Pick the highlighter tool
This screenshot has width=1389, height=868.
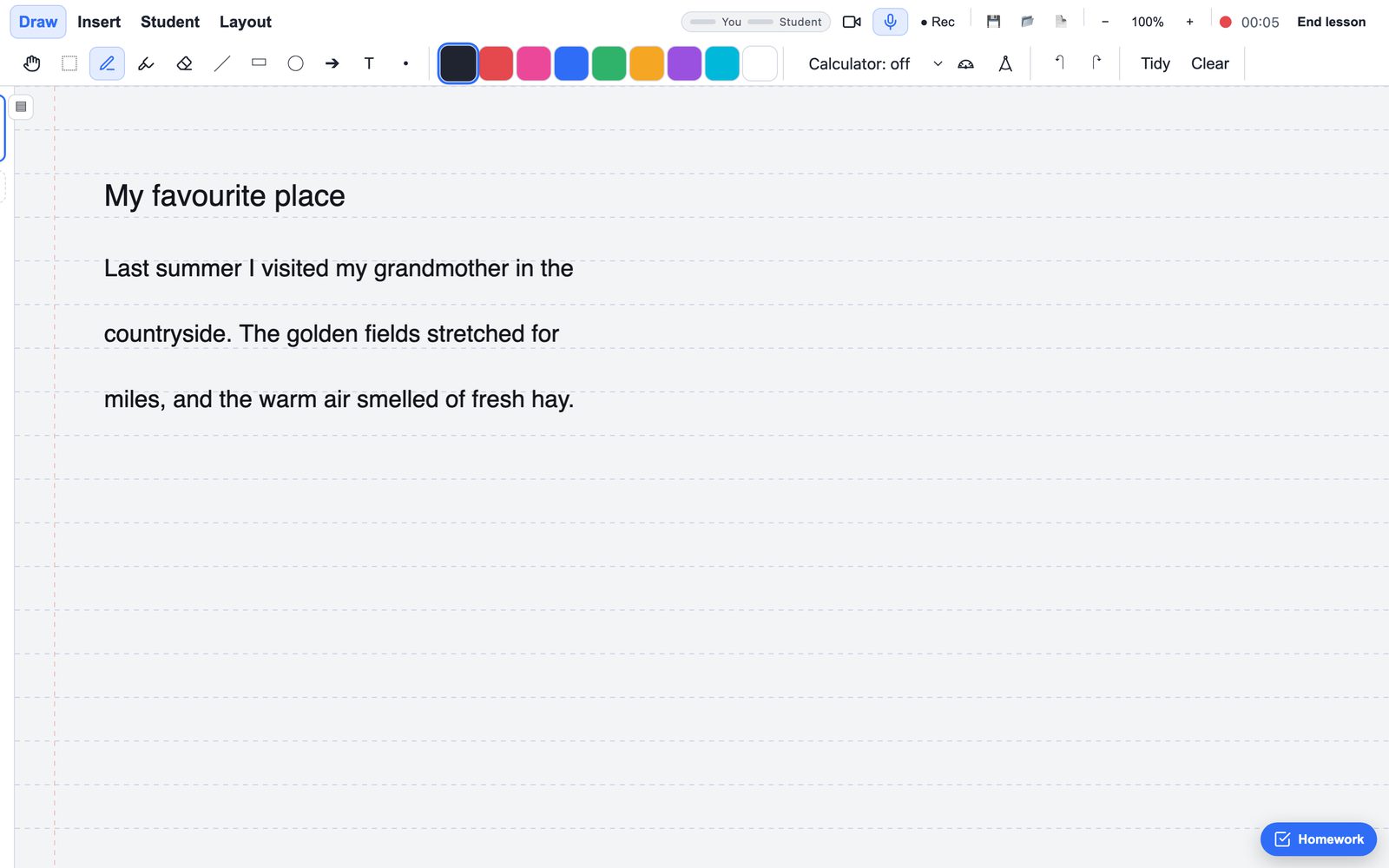[x=146, y=63]
